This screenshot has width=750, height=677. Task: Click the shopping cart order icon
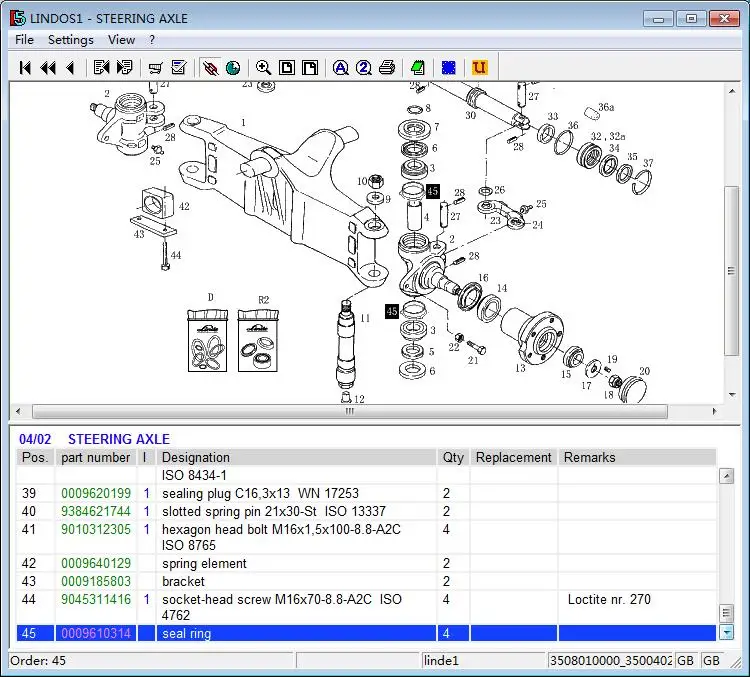(155, 67)
